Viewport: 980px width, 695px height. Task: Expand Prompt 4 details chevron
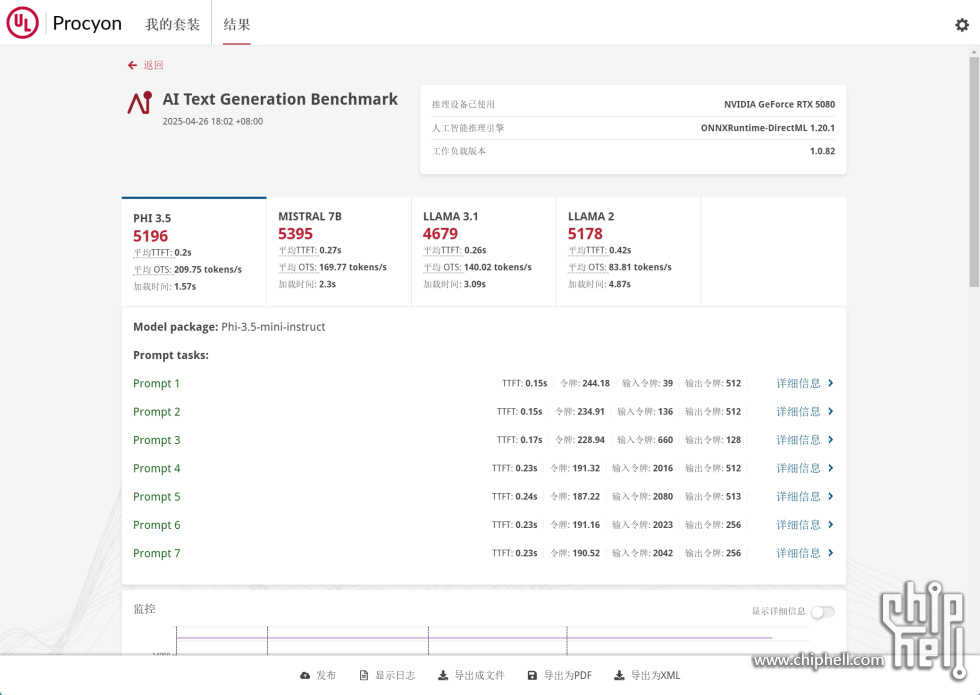831,468
